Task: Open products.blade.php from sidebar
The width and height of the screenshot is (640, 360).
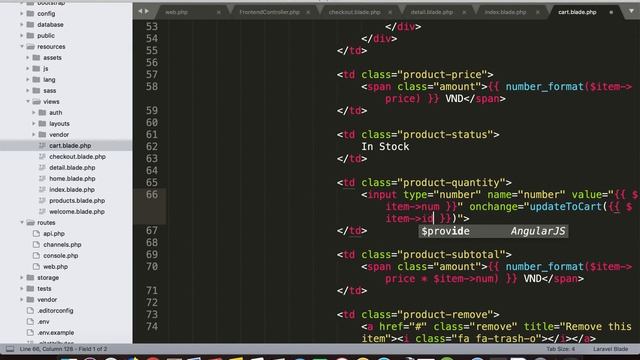Action: [x=77, y=201]
